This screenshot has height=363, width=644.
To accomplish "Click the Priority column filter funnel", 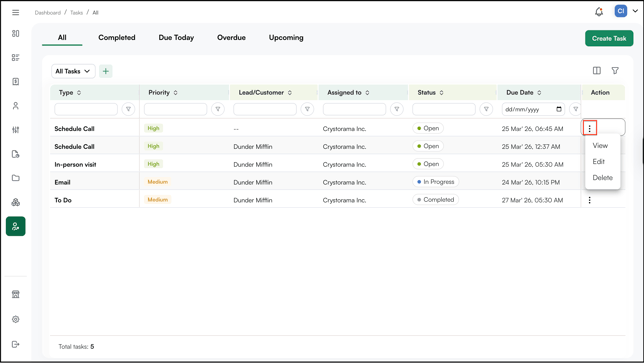I will click(218, 109).
